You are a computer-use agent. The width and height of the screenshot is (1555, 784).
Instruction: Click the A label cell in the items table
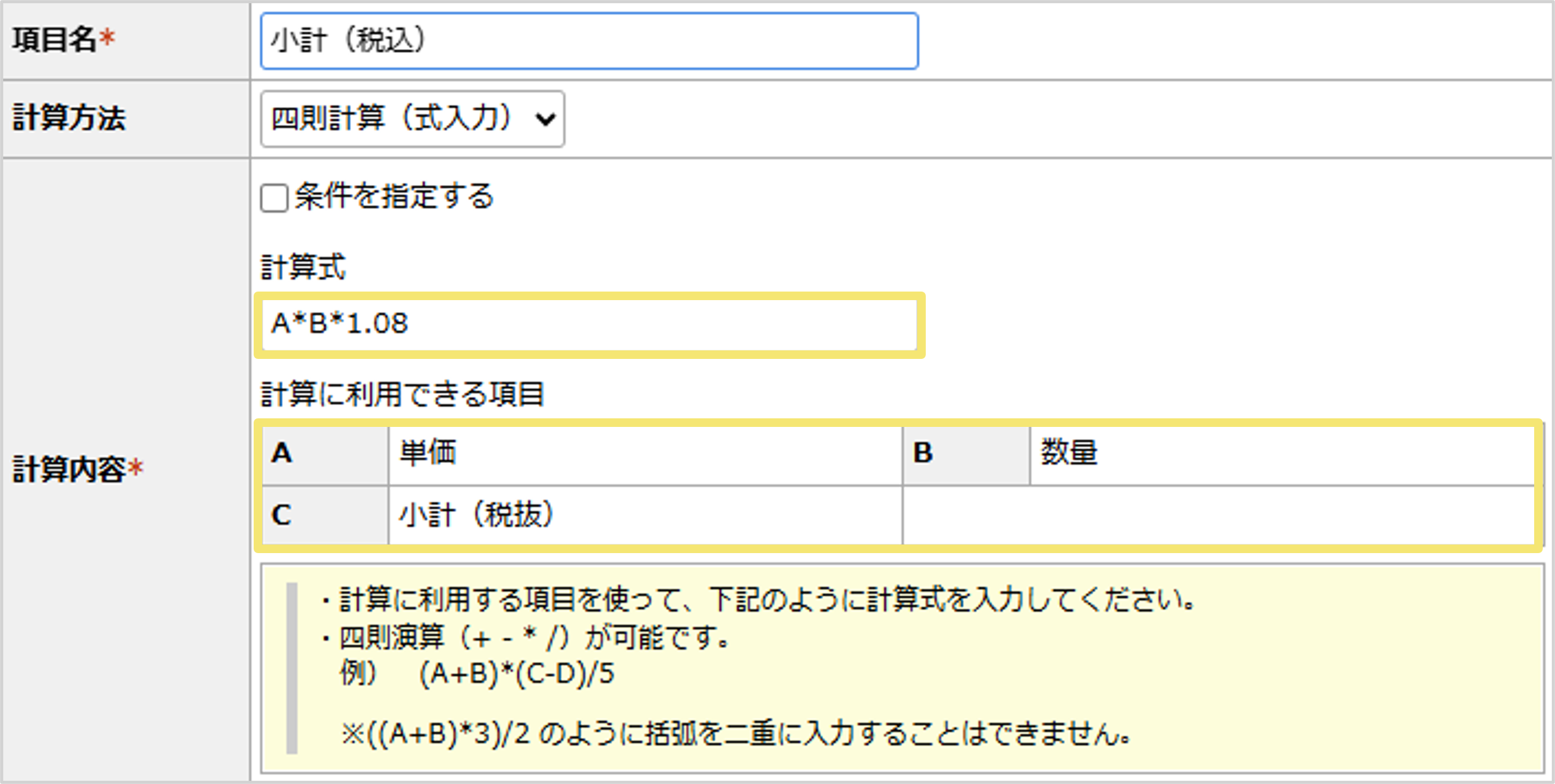coord(325,453)
